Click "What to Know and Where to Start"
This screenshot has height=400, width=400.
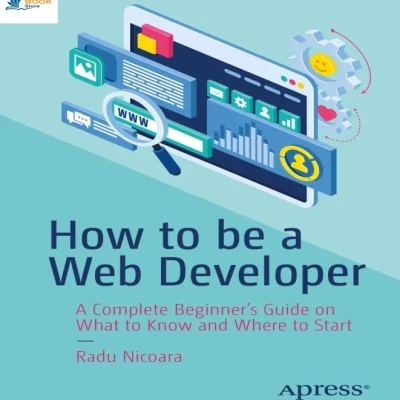214,325
